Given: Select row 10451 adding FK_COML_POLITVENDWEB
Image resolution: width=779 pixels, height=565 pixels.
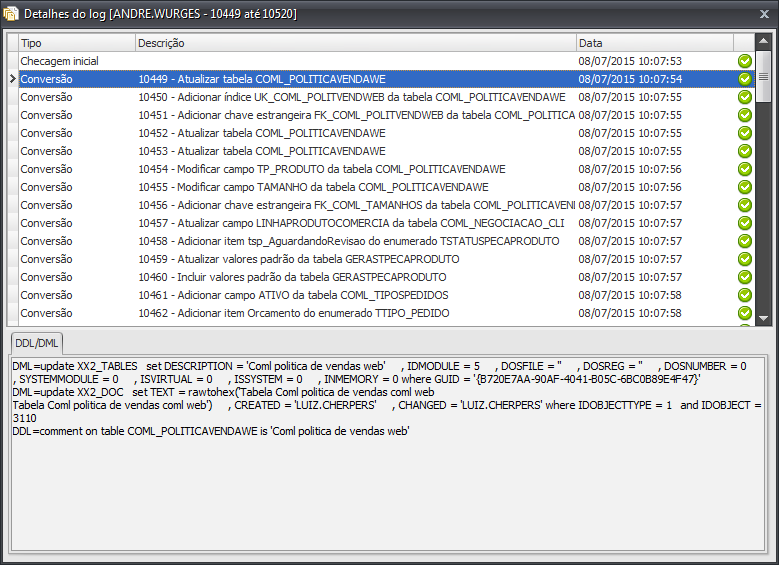Looking at the screenshot, I should 356,115.
